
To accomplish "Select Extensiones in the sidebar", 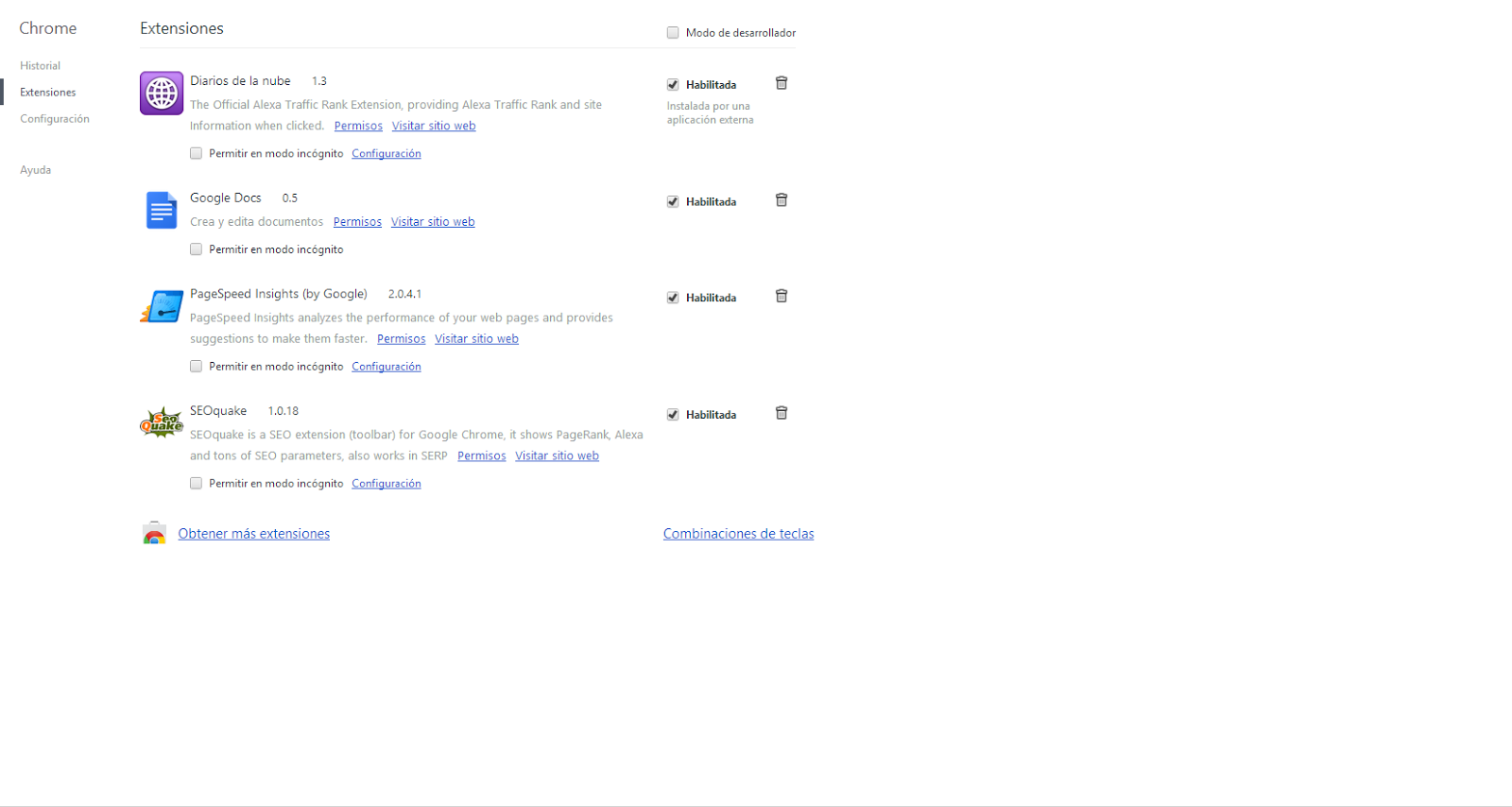I will 47,93.
